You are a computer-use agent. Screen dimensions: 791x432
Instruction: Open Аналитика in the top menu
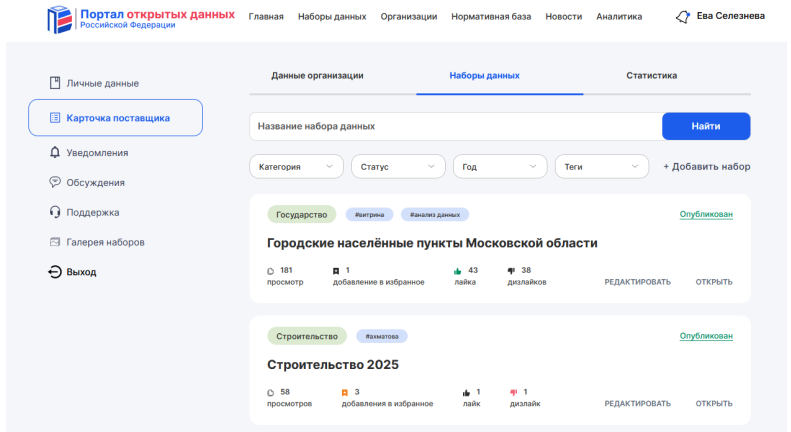(x=619, y=17)
